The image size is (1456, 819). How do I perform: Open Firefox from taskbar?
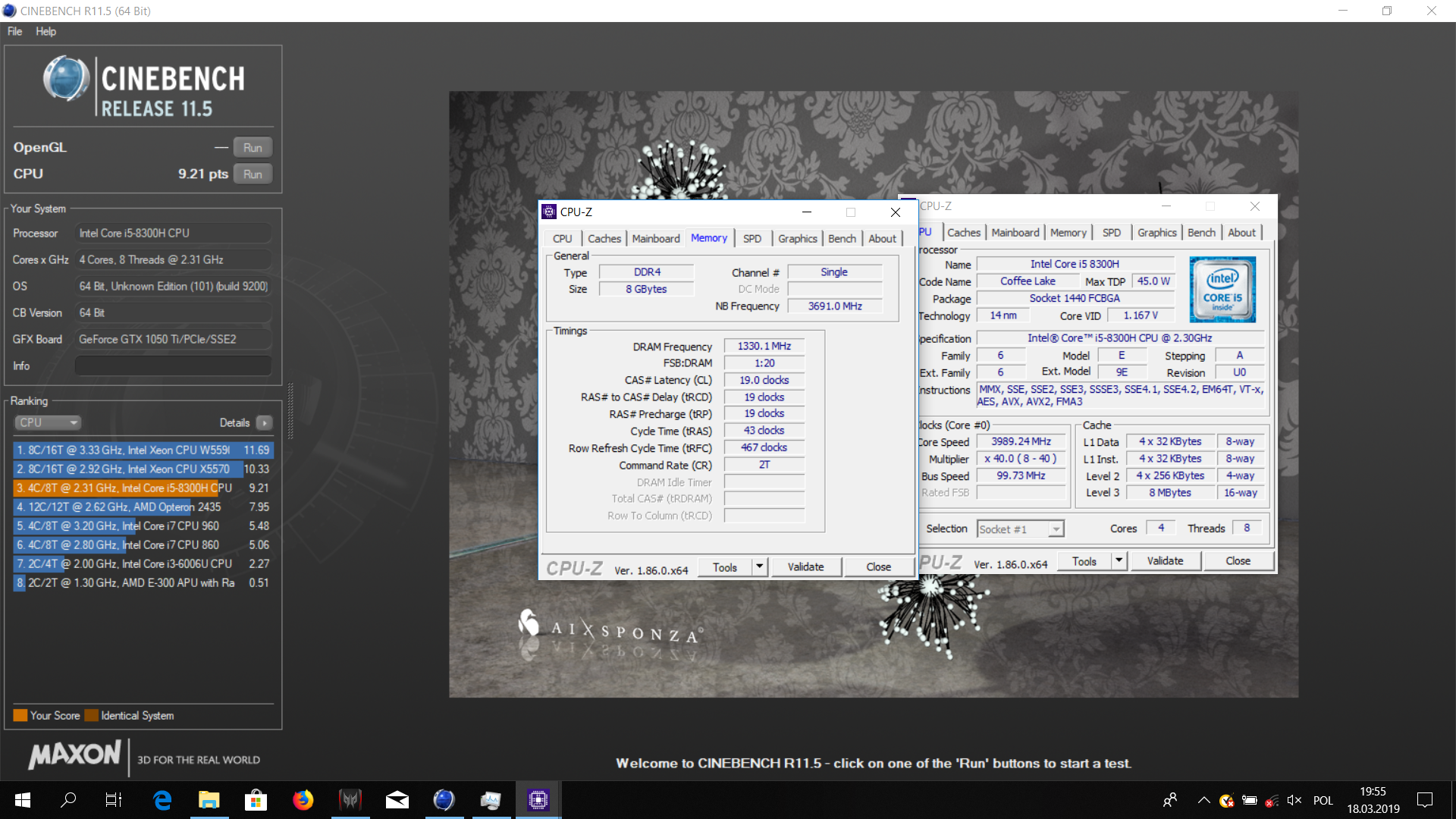tap(303, 799)
